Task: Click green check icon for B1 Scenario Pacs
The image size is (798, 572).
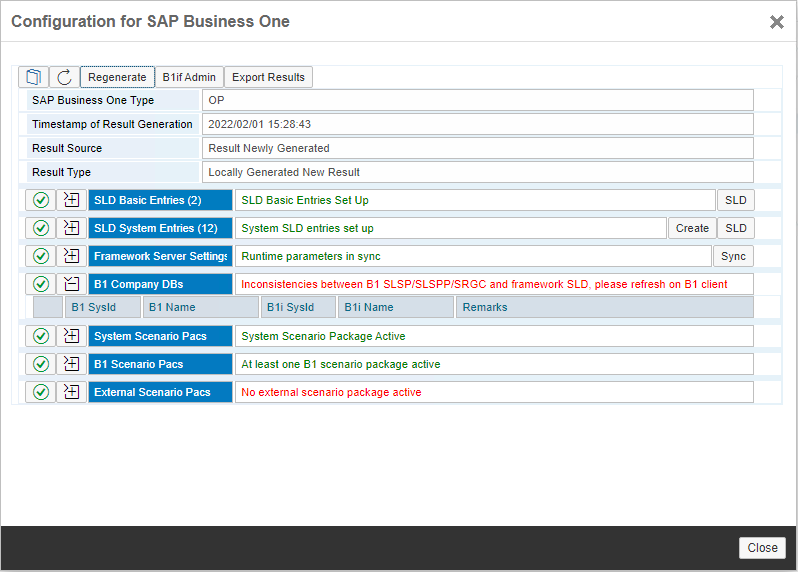Action: 41,364
